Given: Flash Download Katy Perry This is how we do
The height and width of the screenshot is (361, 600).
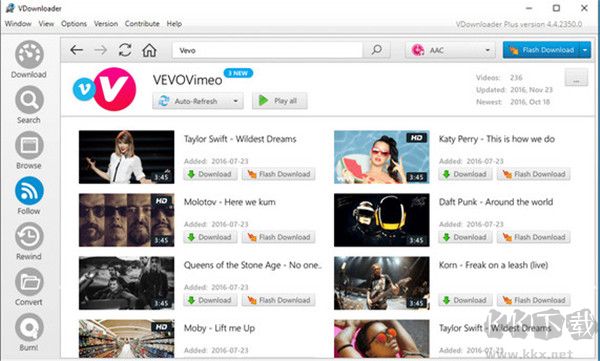Looking at the screenshot, I should (534, 174).
